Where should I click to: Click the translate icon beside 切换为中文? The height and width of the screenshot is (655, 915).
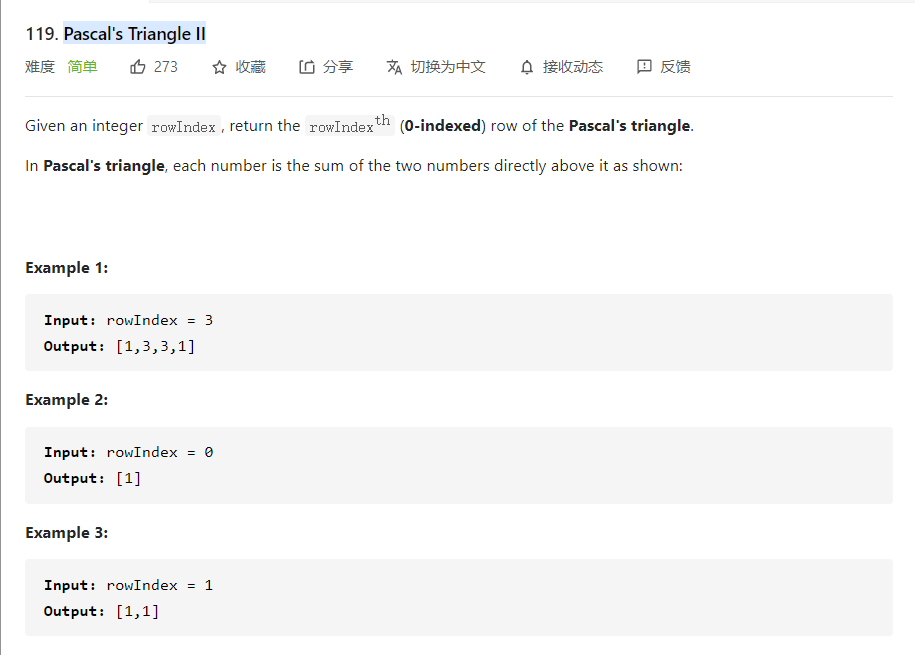pyautogui.click(x=394, y=67)
